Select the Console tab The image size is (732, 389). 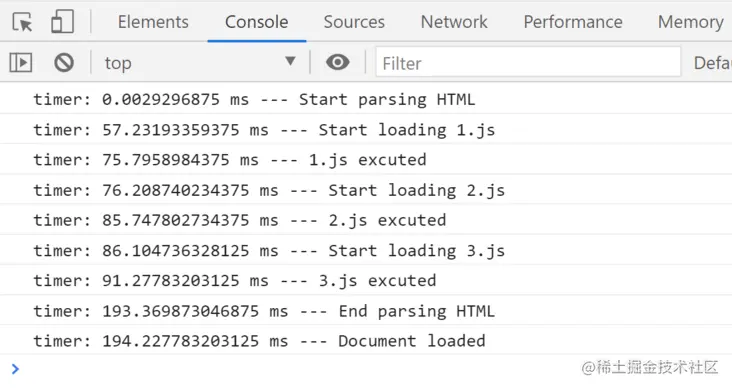(257, 22)
